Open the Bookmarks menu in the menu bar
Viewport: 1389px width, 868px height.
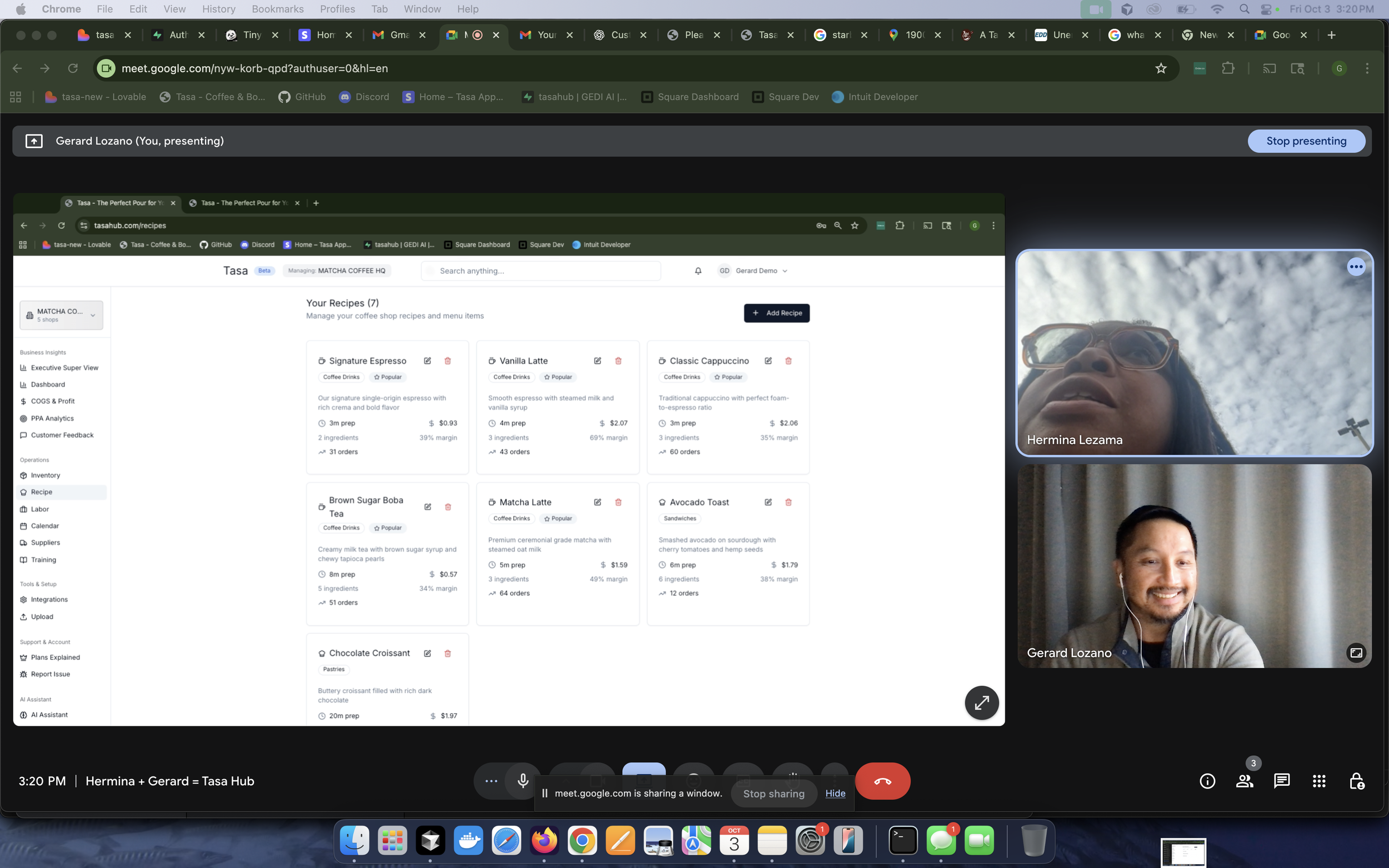(277, 9)
